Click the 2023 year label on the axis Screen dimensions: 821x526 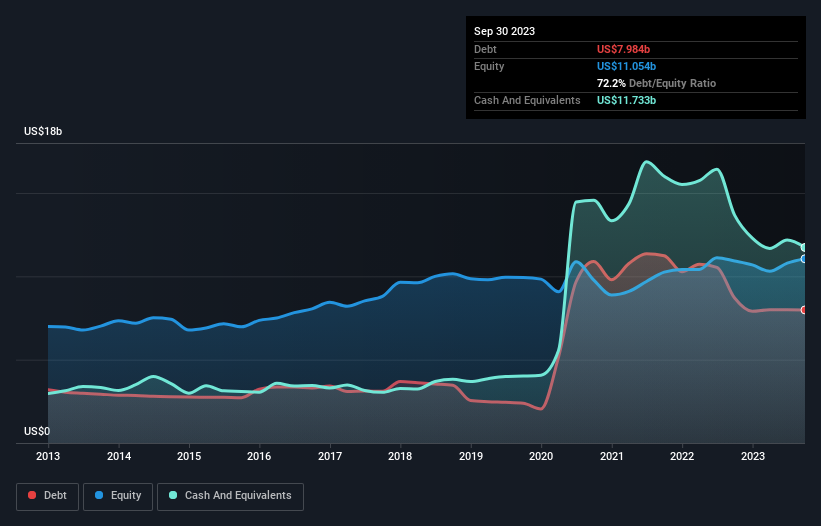tap(752, 456)
